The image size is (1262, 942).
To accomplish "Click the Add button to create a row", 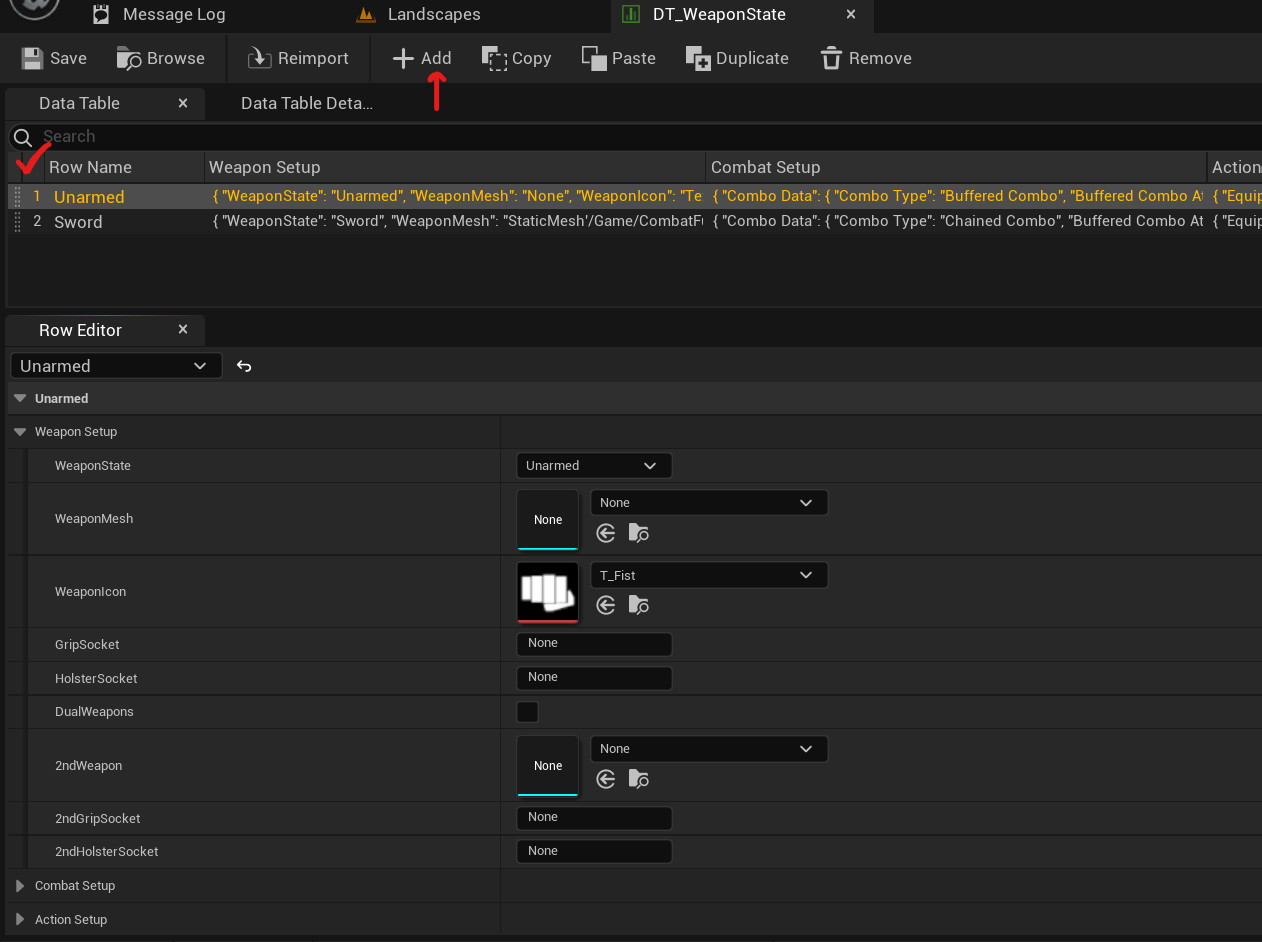I will click(421, 57).
